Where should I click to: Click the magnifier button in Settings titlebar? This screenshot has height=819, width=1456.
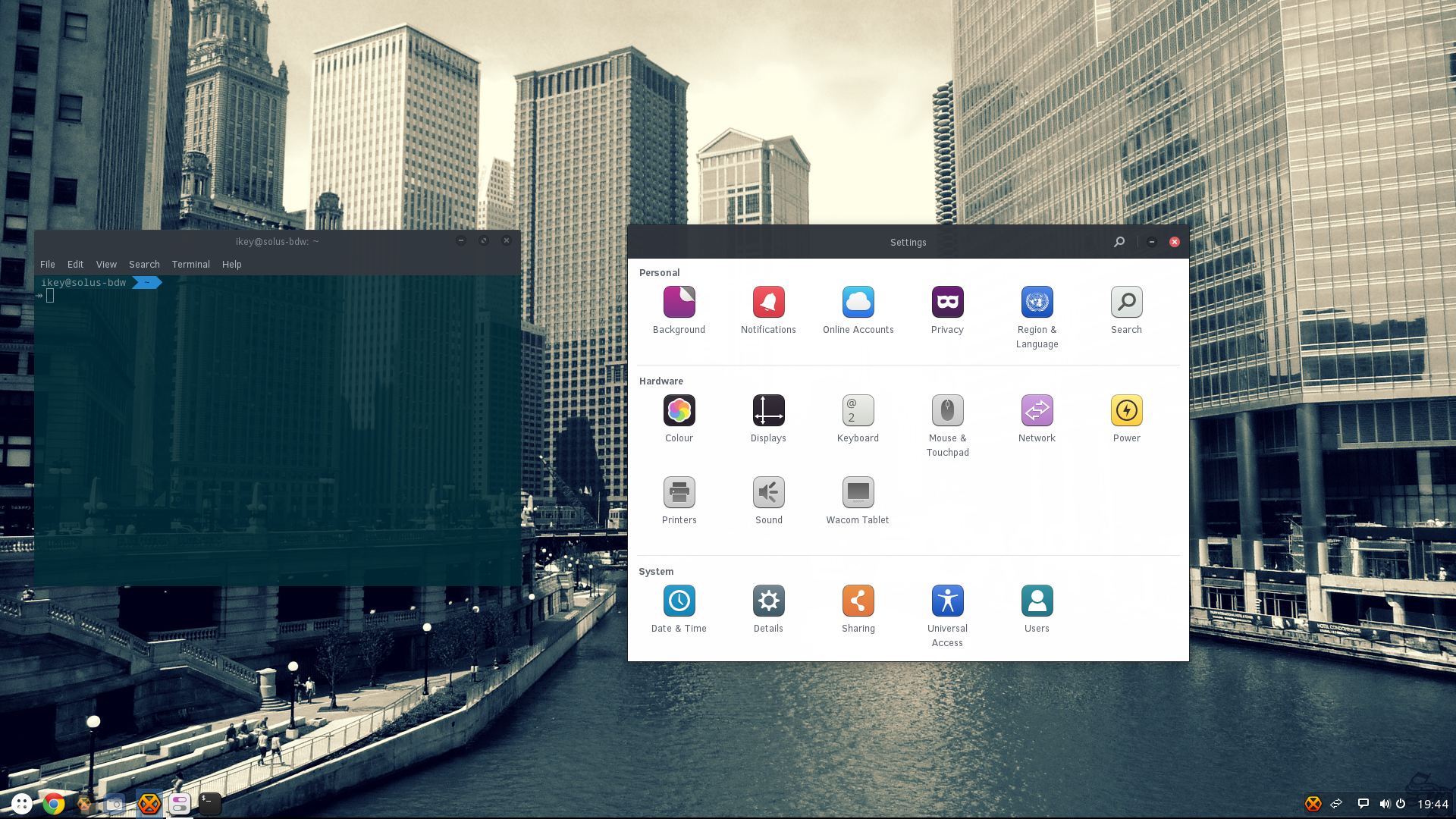[x=1119, y=242]
